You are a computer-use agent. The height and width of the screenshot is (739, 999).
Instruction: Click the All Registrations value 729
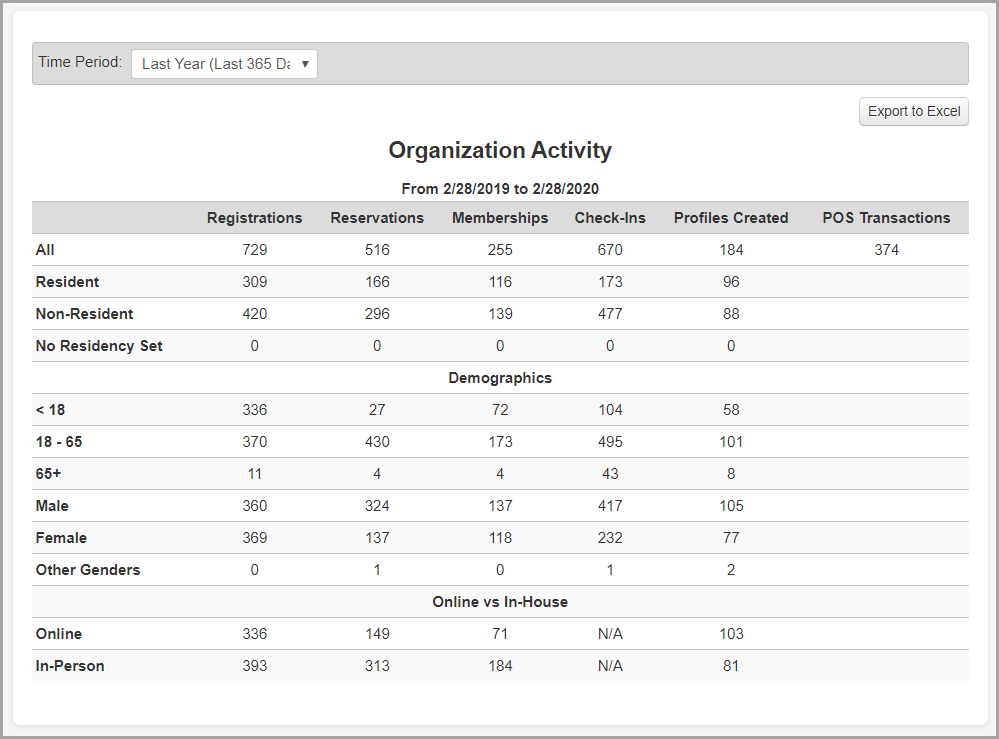[254, 250]
